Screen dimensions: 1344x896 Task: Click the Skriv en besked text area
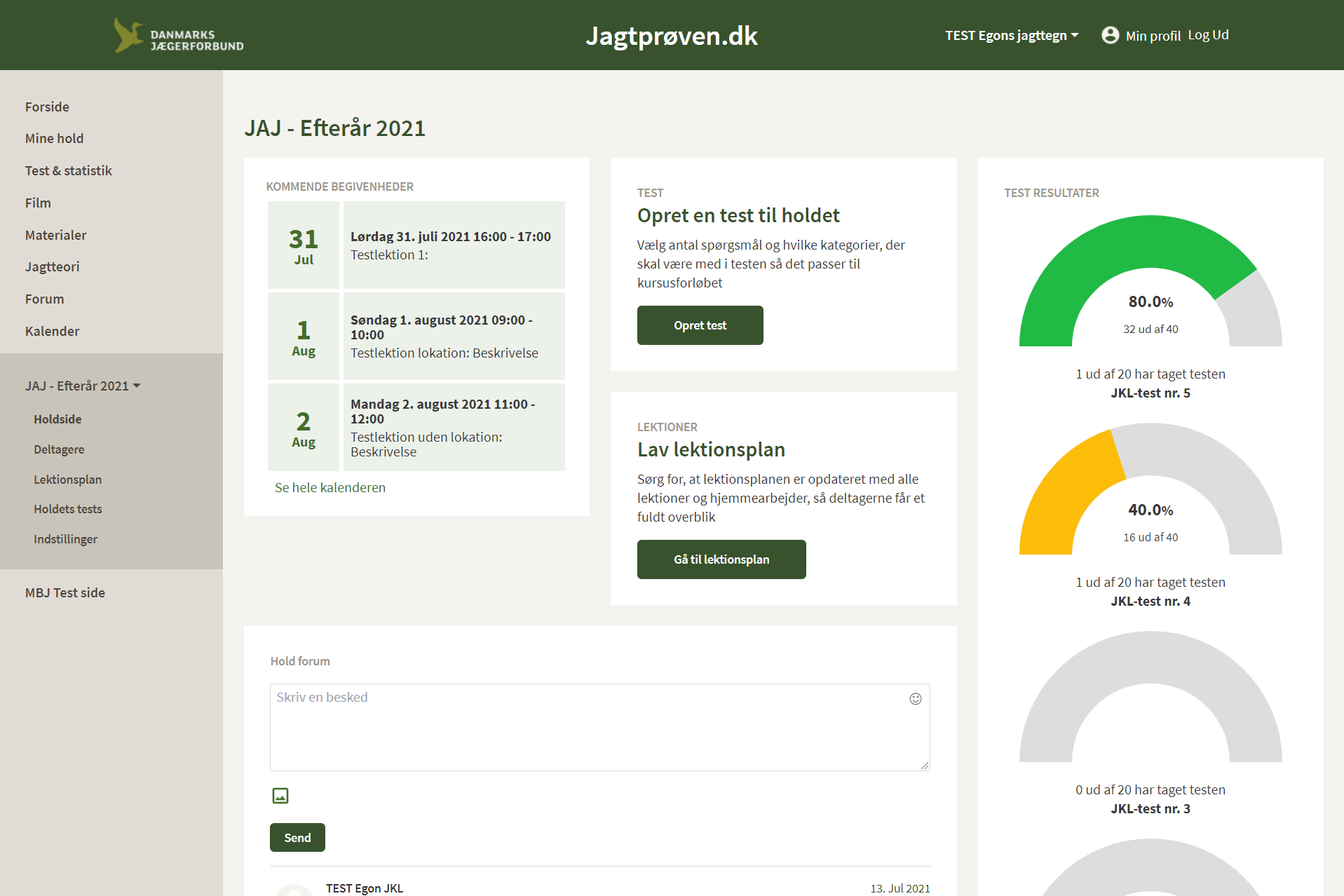[x=599, y=727]
